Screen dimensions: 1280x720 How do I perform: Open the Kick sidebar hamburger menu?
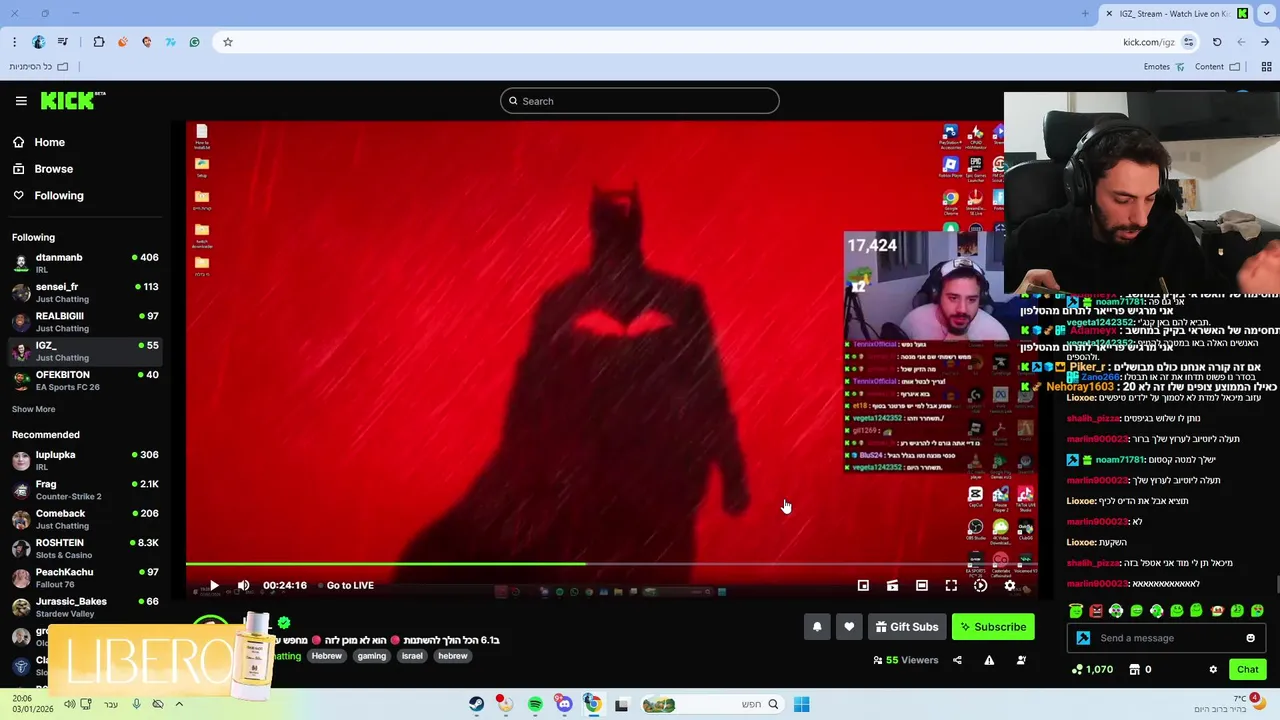(21, 101)
